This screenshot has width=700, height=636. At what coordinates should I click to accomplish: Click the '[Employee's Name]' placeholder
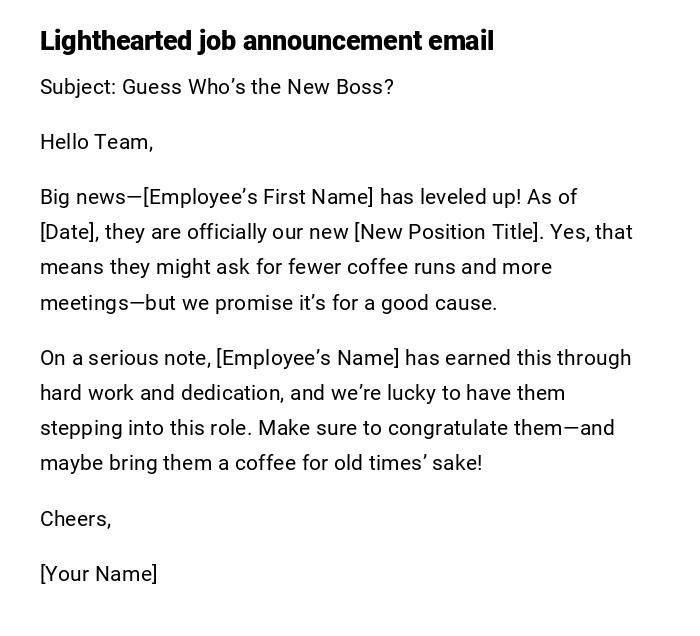coord(307,358)
